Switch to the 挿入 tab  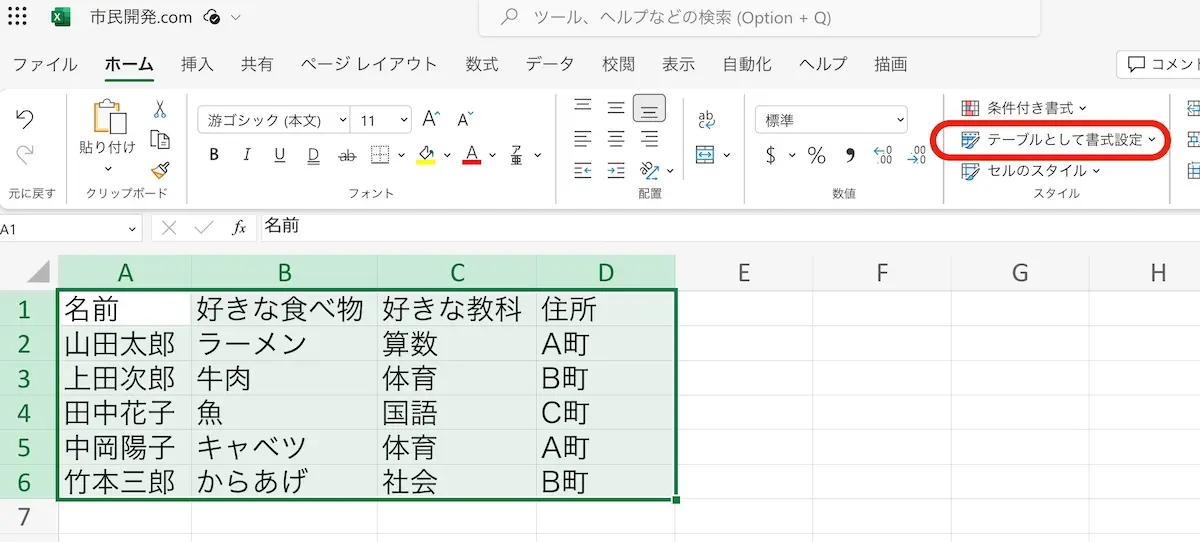click(x=197, y=64)
